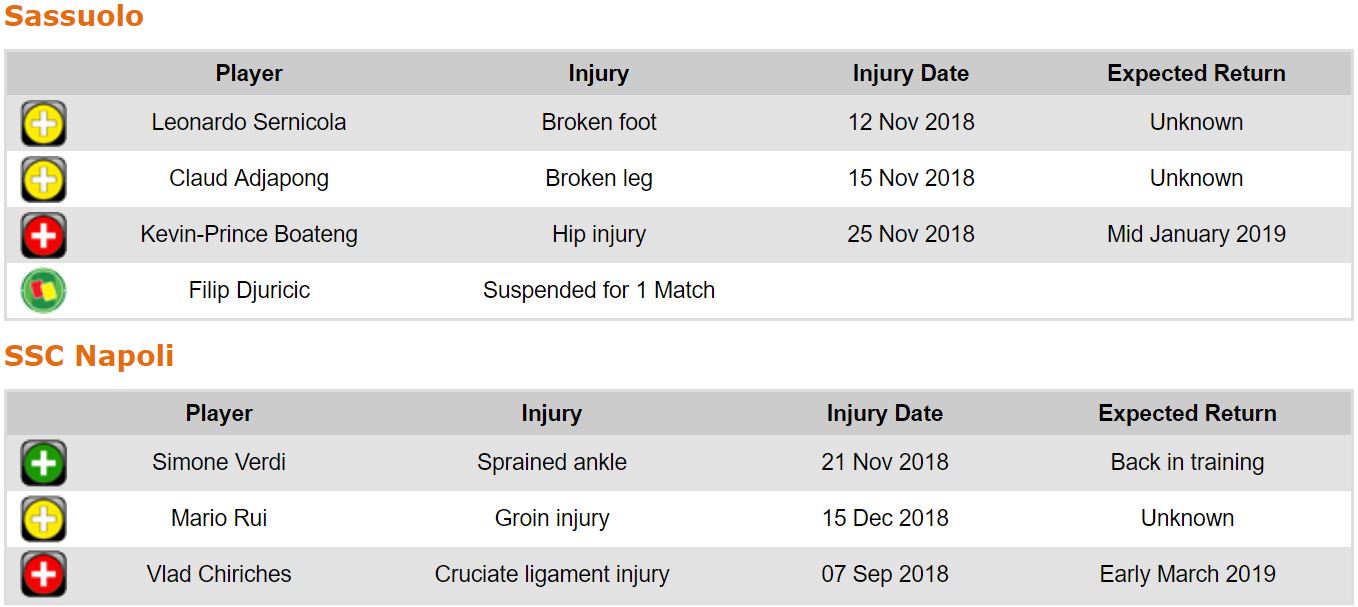Click 'Mid January 2019' expected return cell

coord(1196,235)
